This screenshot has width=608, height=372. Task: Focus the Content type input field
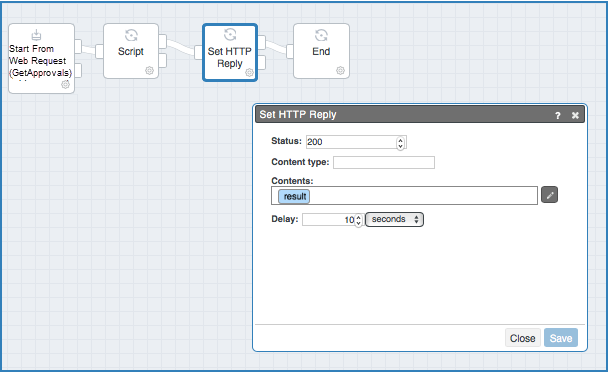tap(384, 163)
